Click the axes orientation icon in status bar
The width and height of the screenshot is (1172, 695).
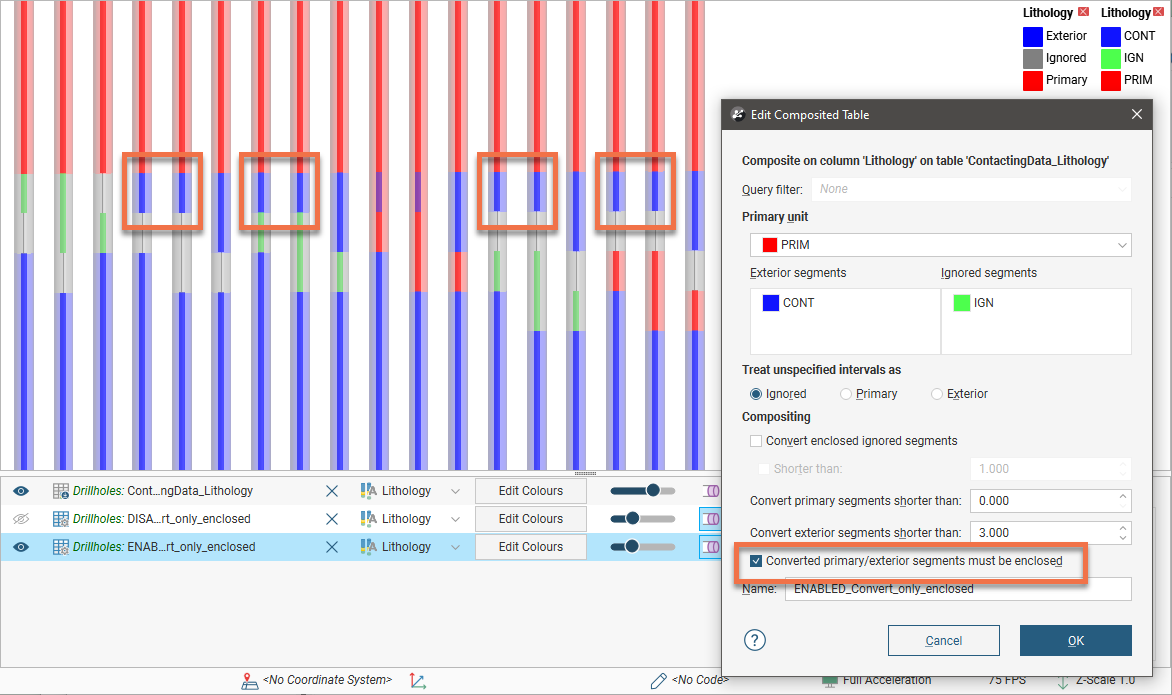click(x=418, y=681)
